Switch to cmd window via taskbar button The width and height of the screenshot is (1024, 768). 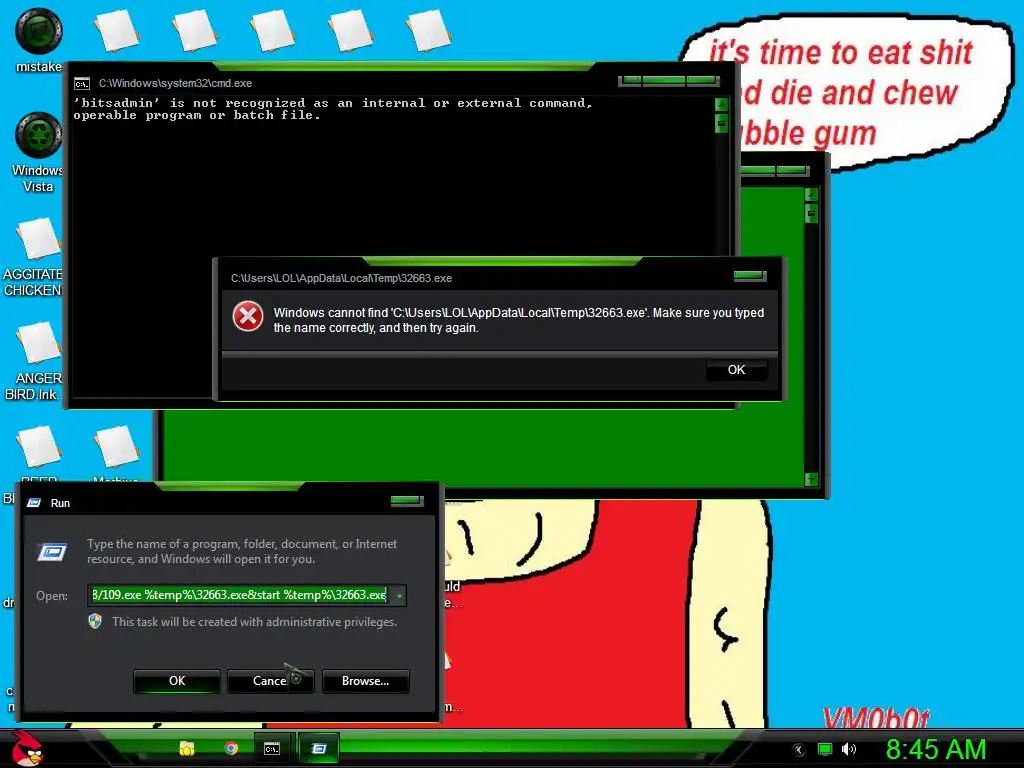point(272,748)
